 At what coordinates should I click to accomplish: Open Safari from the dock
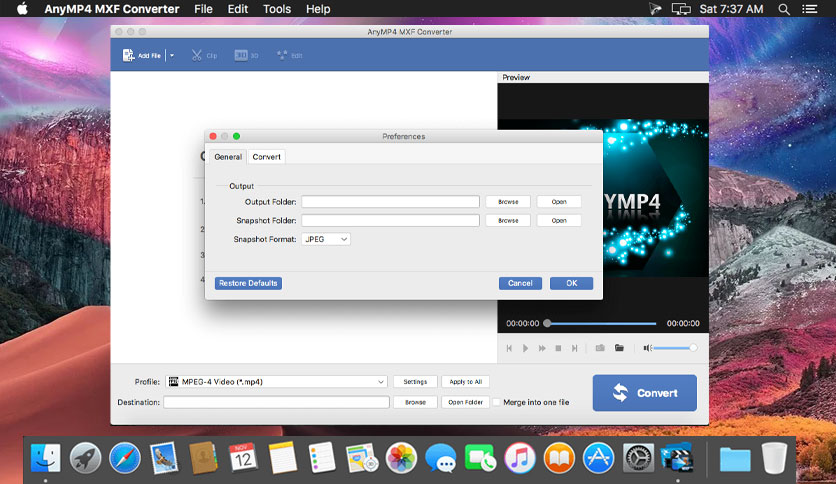click(125, 458)
